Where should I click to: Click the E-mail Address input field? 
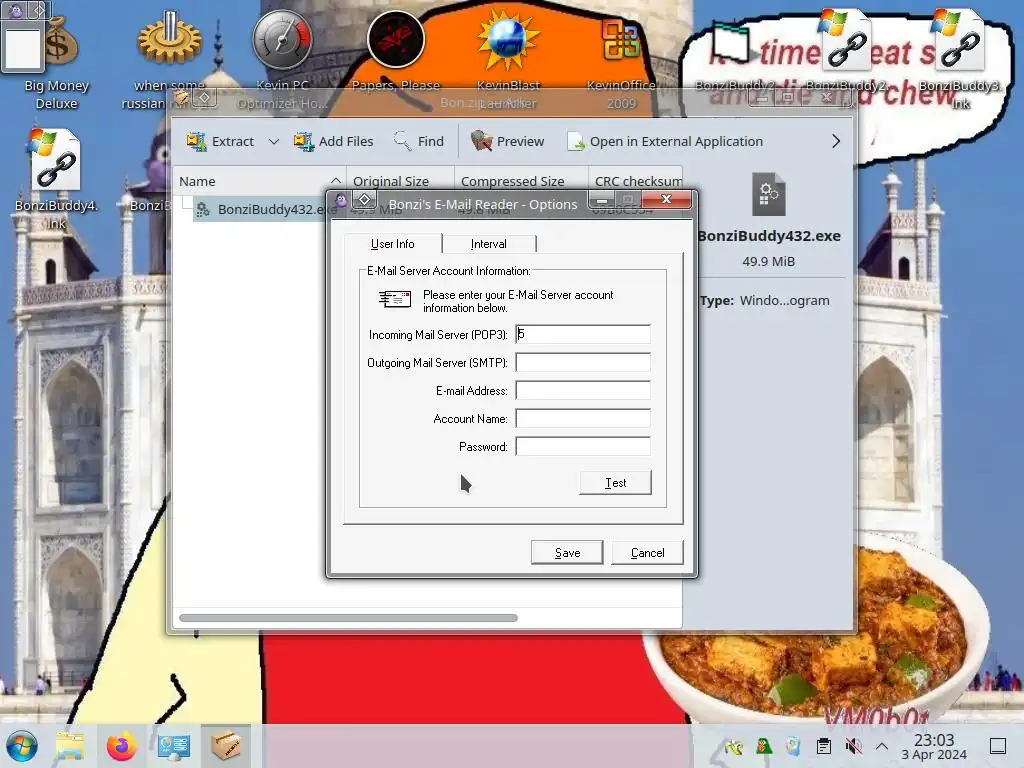tap(583, 391)
